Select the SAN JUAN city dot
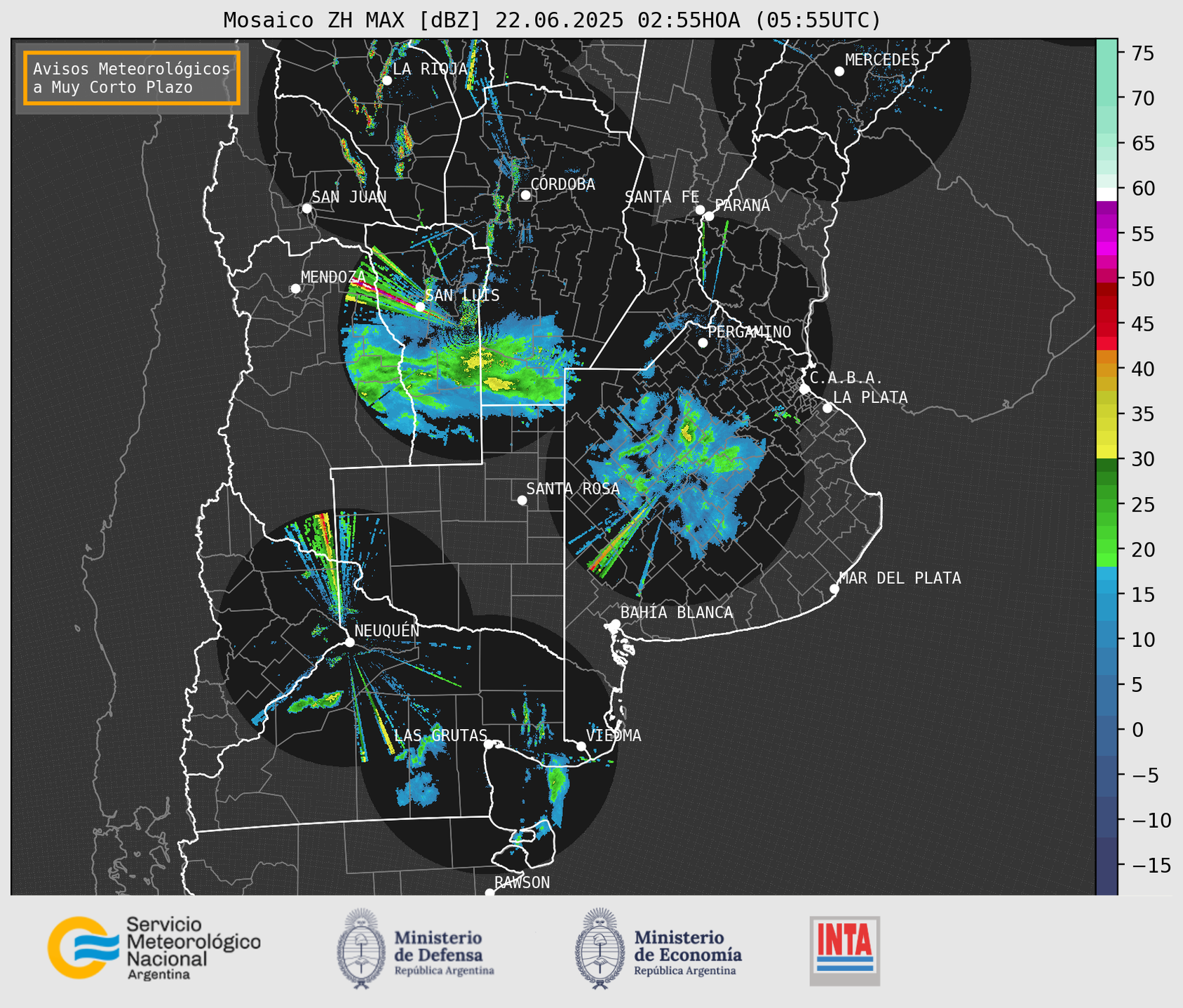The height and width of the screenshot is (1008, 1183). coord(306,208)
